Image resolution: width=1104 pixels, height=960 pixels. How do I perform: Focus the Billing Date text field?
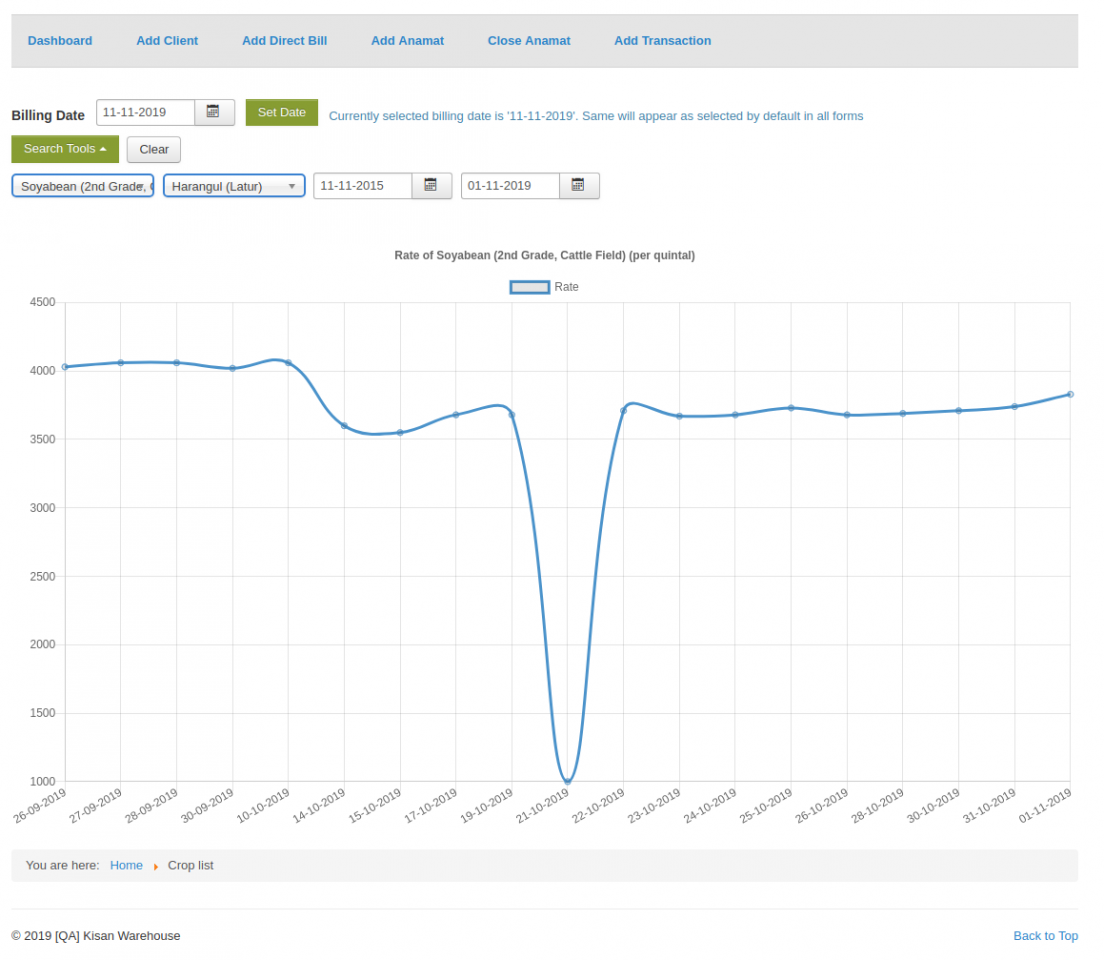[x=145, y=112]
